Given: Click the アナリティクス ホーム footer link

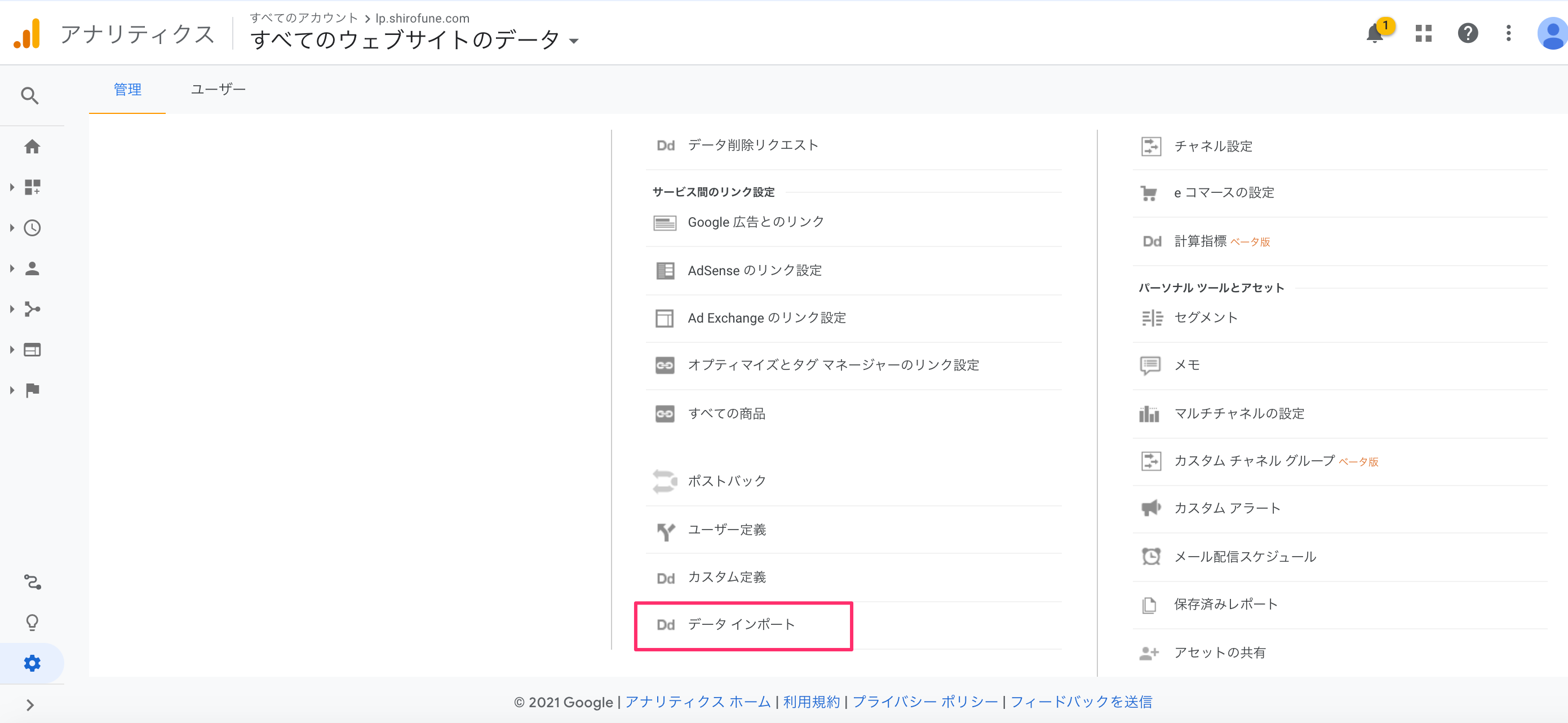Looking at the screenshot, I should (698, 702).
